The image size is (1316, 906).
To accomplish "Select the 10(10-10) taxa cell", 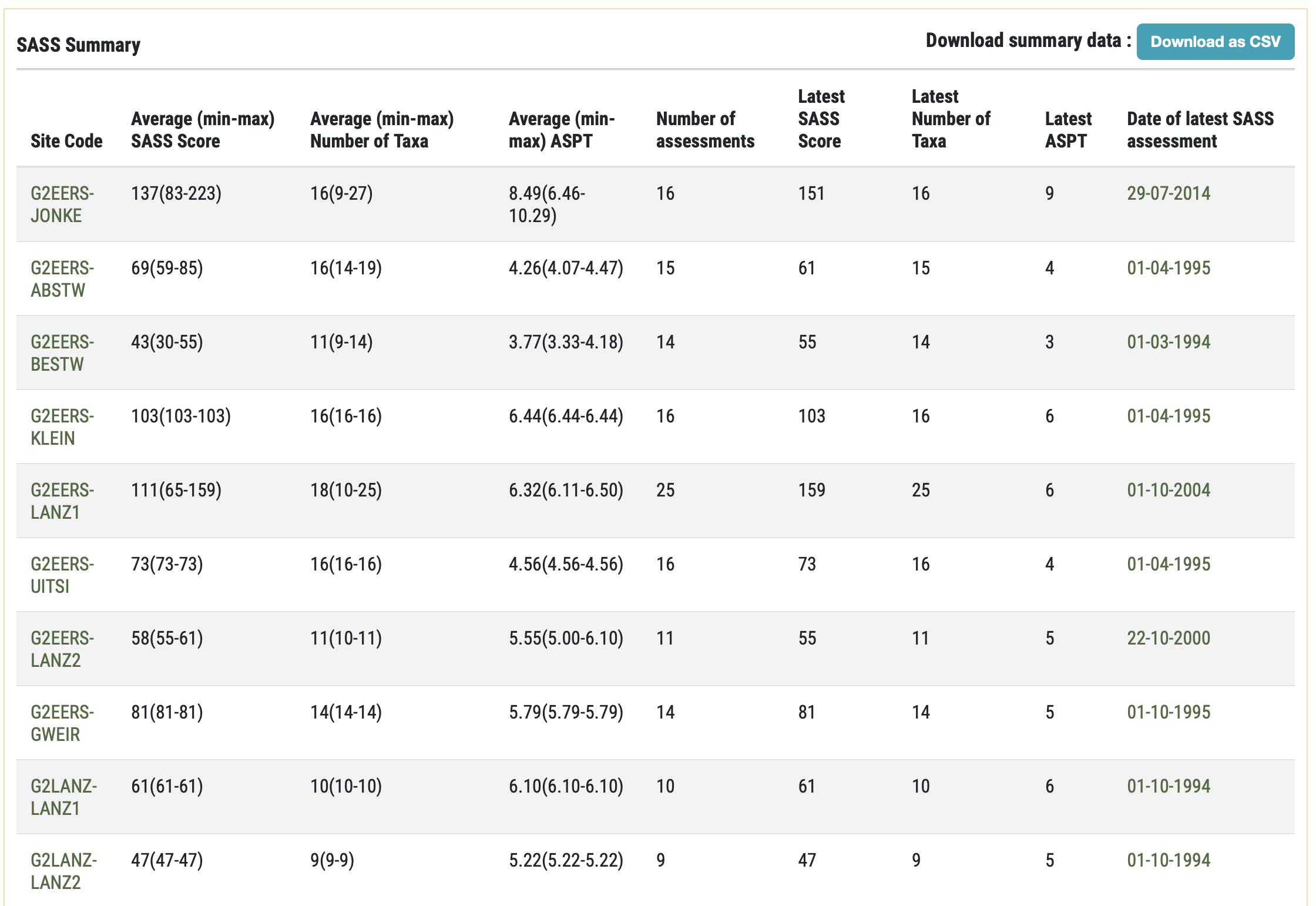I will pyautogui.click(x=346, y=786).
